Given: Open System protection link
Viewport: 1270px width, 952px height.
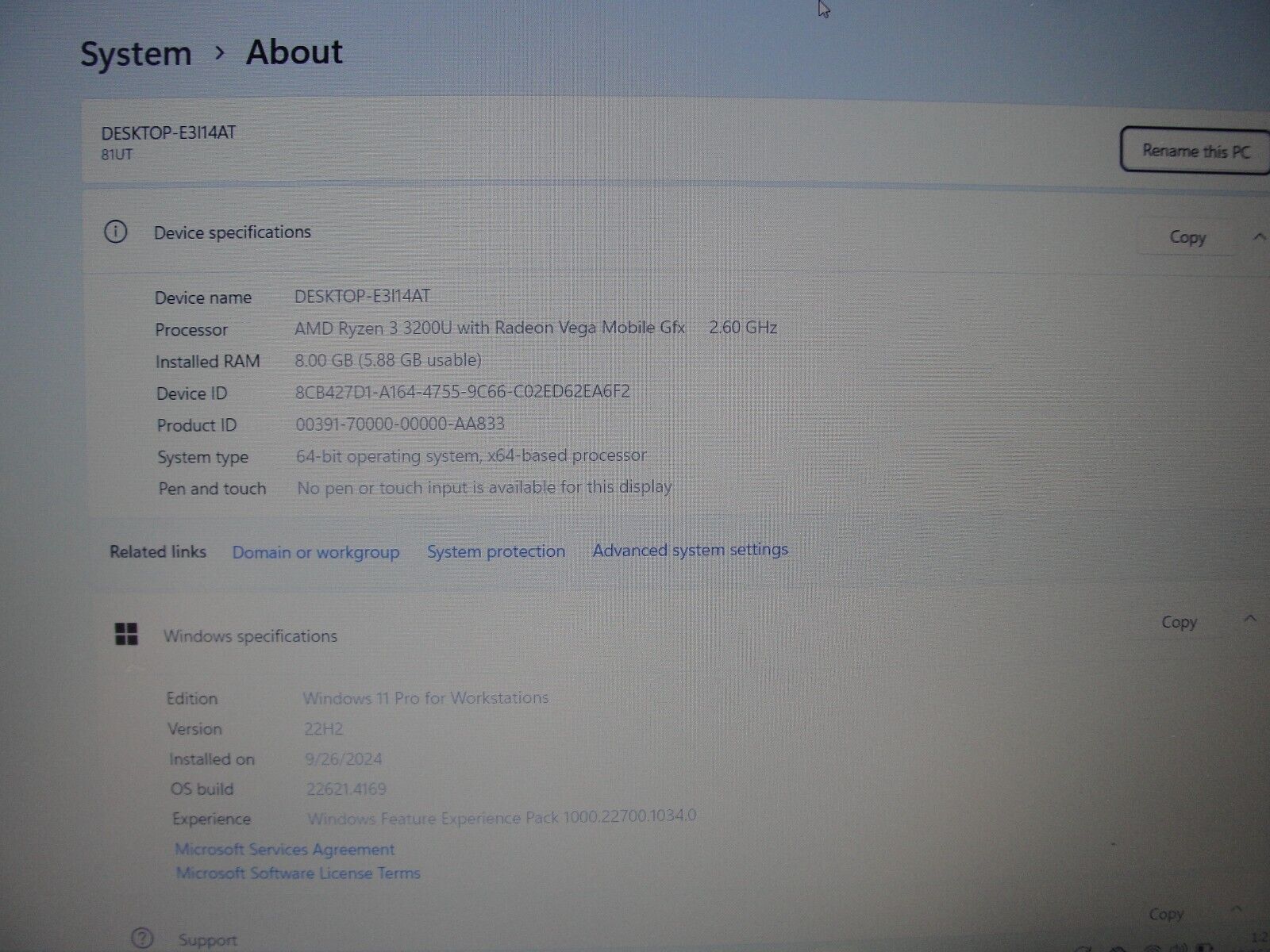Looking at the screenshot, I should [x=496, y=551].
